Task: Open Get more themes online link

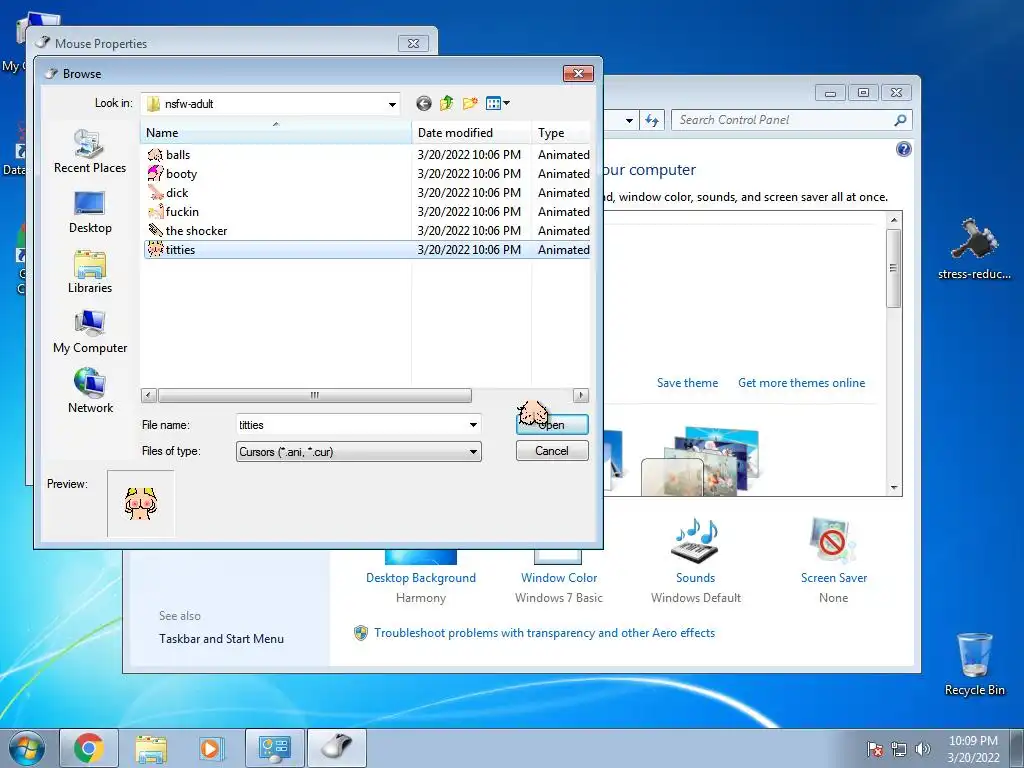Action: [x=801, y=383]
